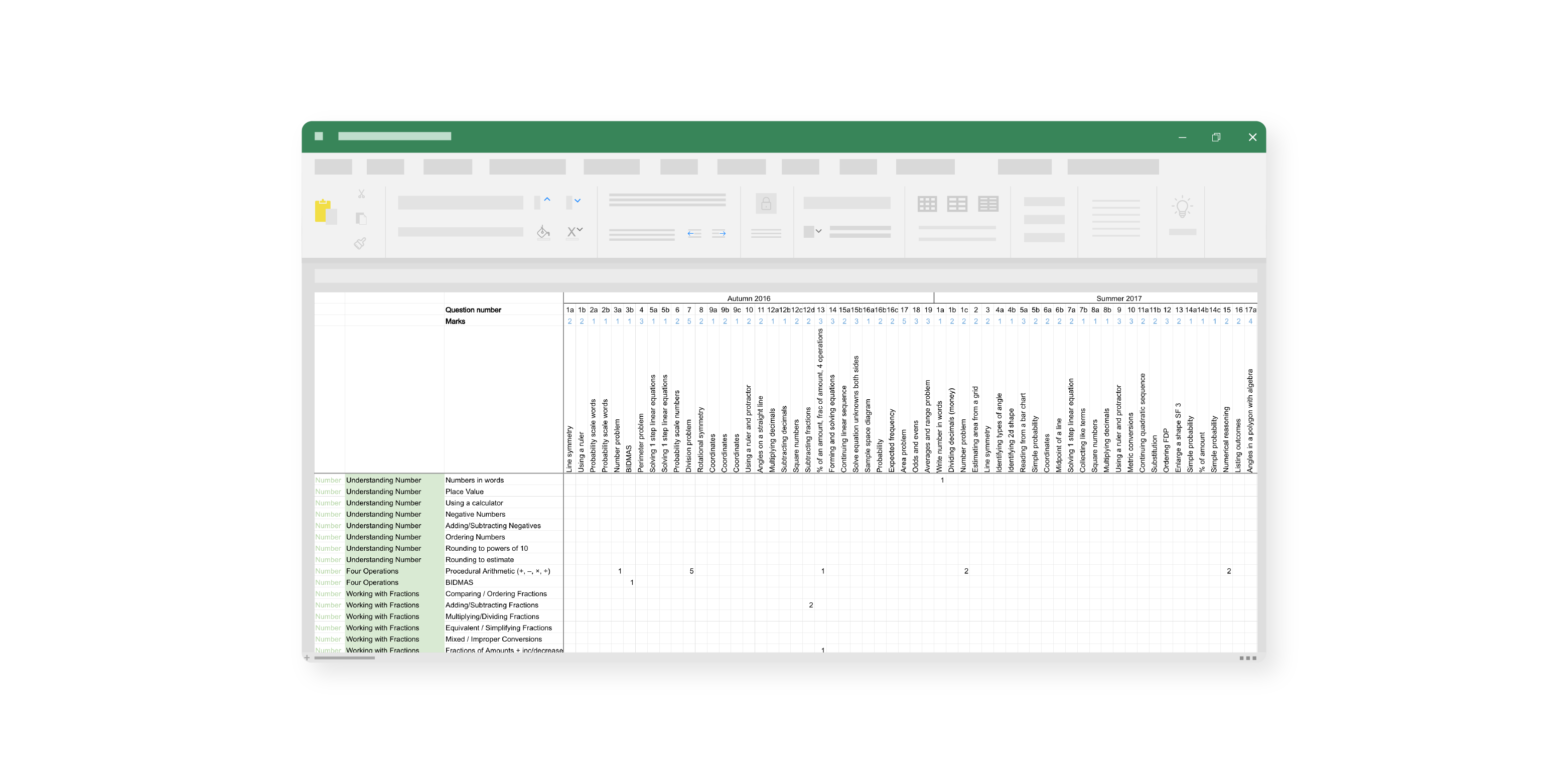Click the rotated 'Collecting like terms' header
The height and width of the screenshot is (784, 1568).
1083,440
